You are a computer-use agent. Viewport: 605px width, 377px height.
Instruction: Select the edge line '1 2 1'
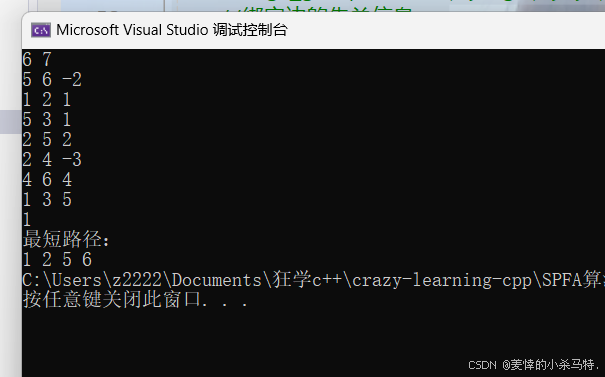(47, 100)
